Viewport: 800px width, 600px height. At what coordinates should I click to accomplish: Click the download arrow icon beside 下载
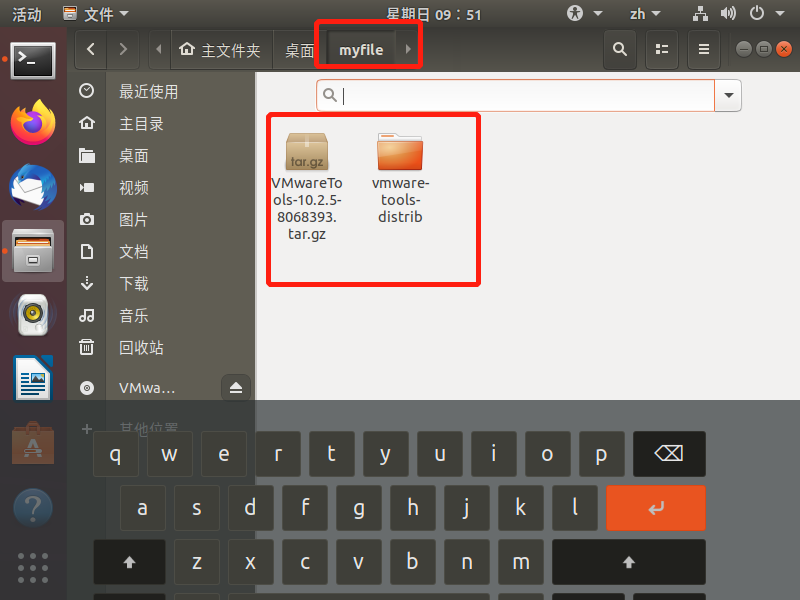point(87,283)
